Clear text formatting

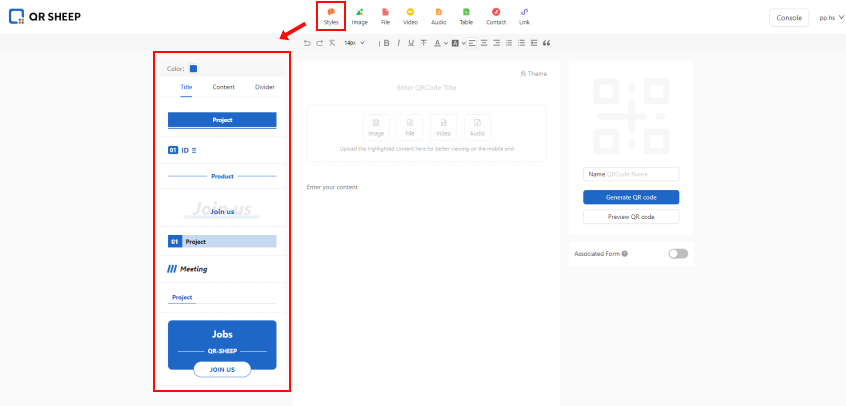(x=332, y=43)
